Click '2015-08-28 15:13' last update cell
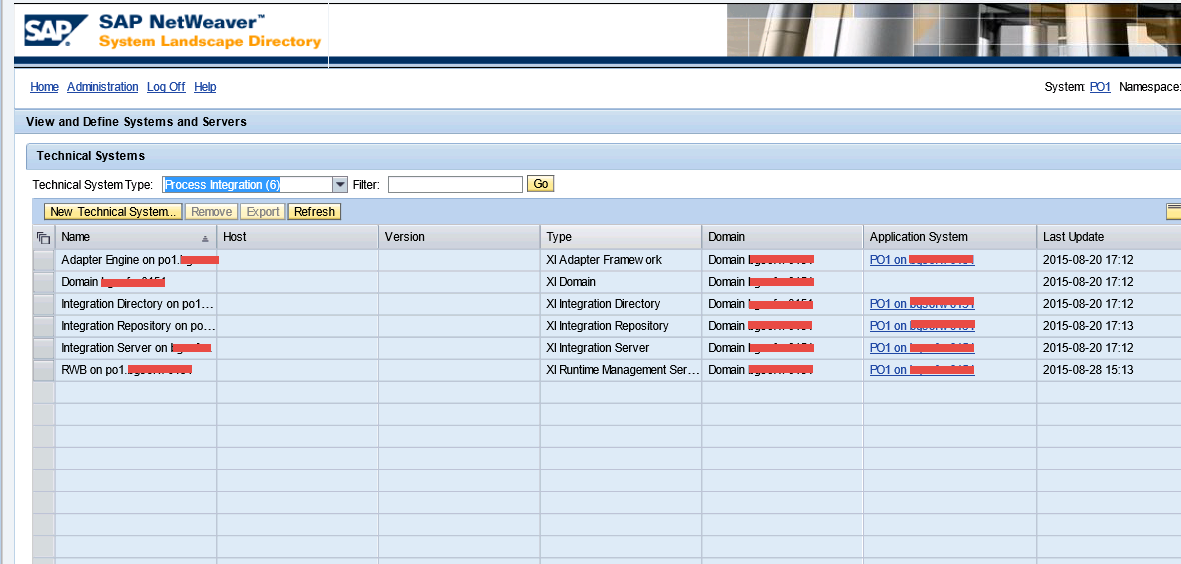Image resolution: width=1181 pixels, height=564 pixels. 1109,370
